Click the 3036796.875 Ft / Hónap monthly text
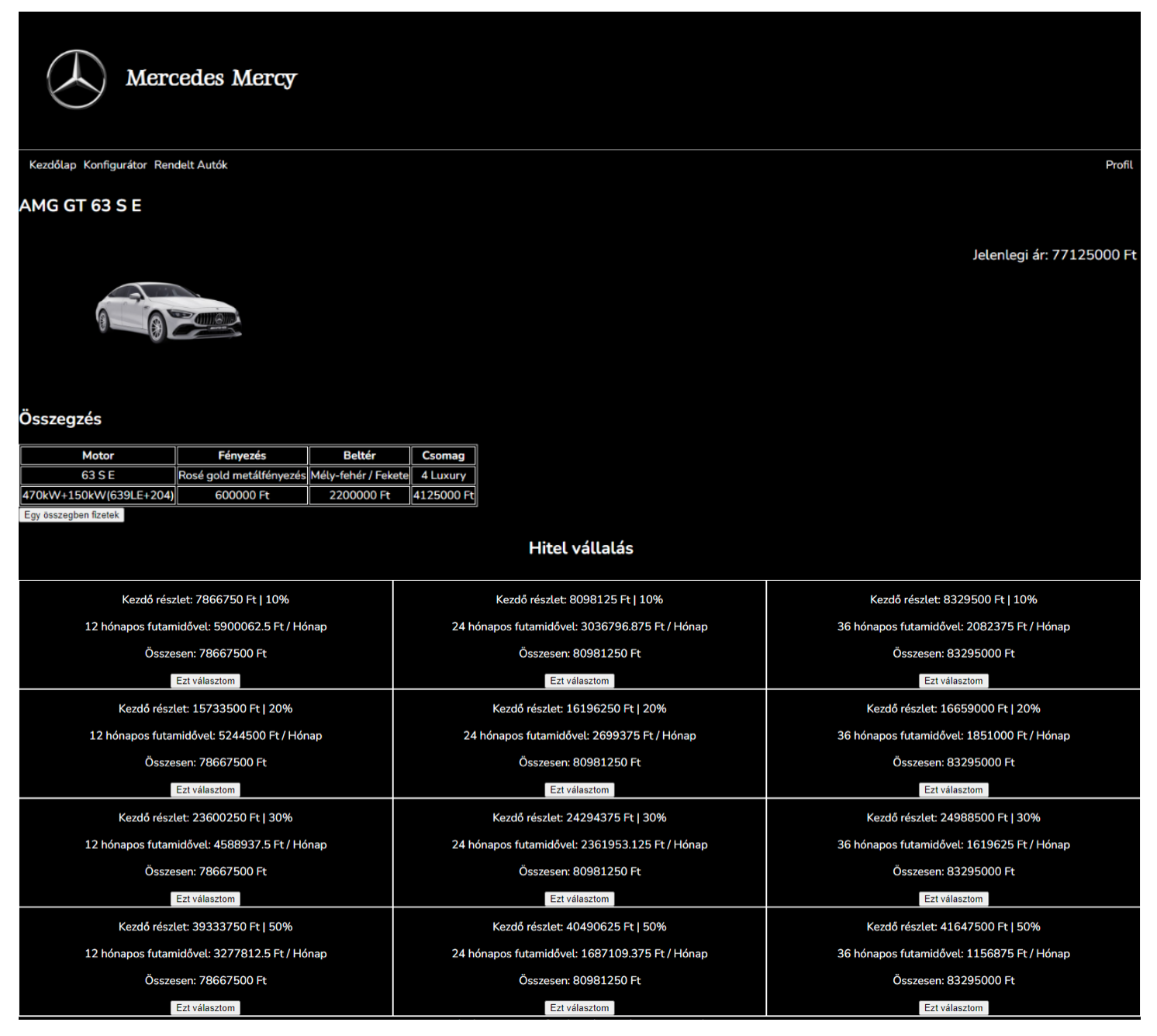This screenshot has width=1157, height=1036. tap(644, 627)
